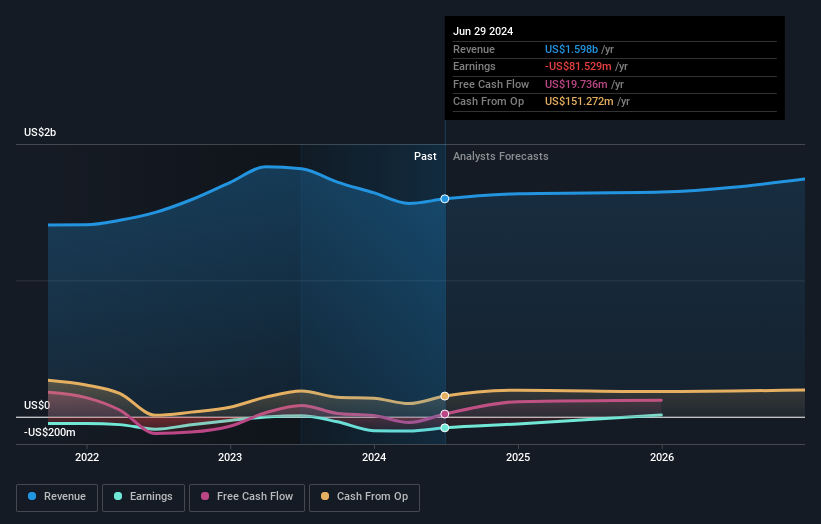Click the blue Revenue legend dot

[32, 496]
